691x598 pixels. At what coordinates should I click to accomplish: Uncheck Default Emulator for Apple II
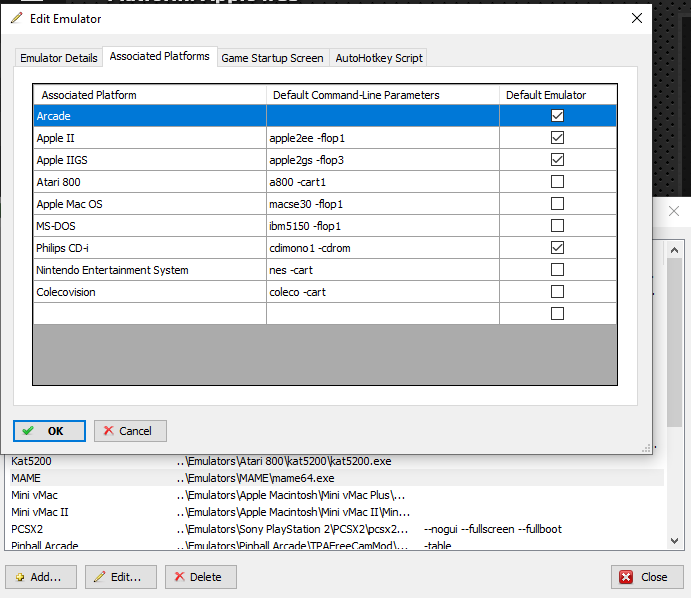click(557, 137)
